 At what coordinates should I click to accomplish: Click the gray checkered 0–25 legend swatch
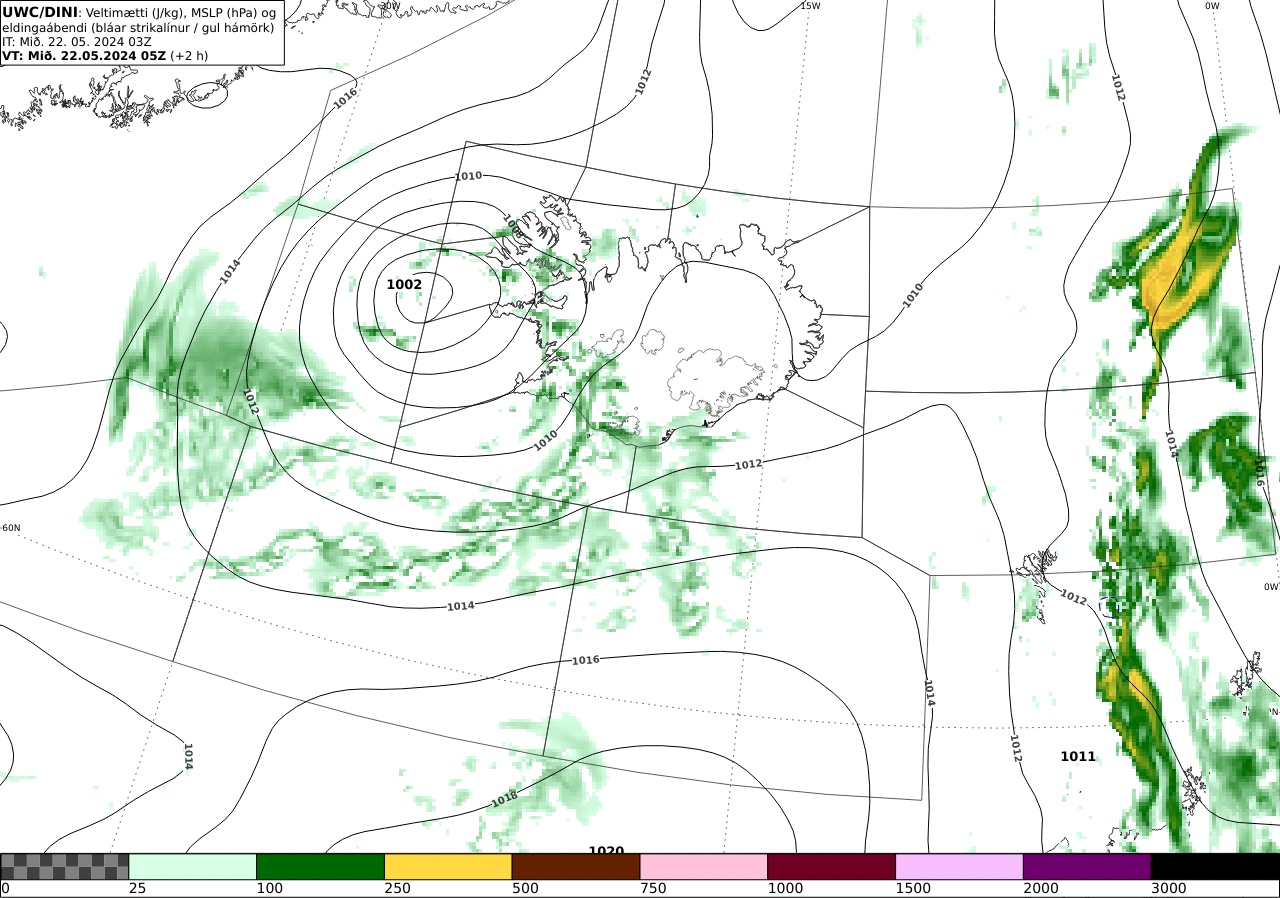click(x=65, y=866)
